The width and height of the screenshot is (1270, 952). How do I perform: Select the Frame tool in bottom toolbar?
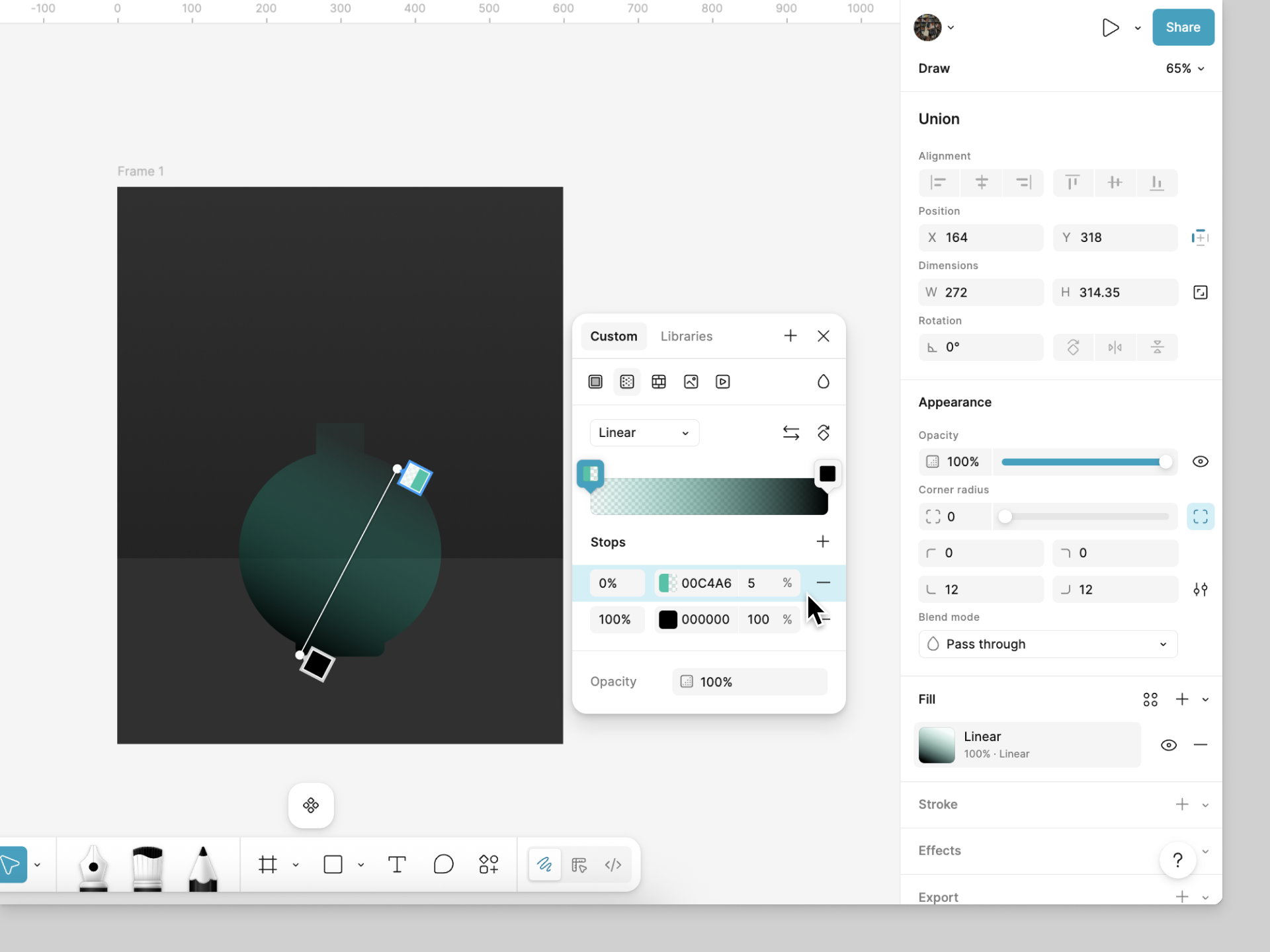[267, 864]
